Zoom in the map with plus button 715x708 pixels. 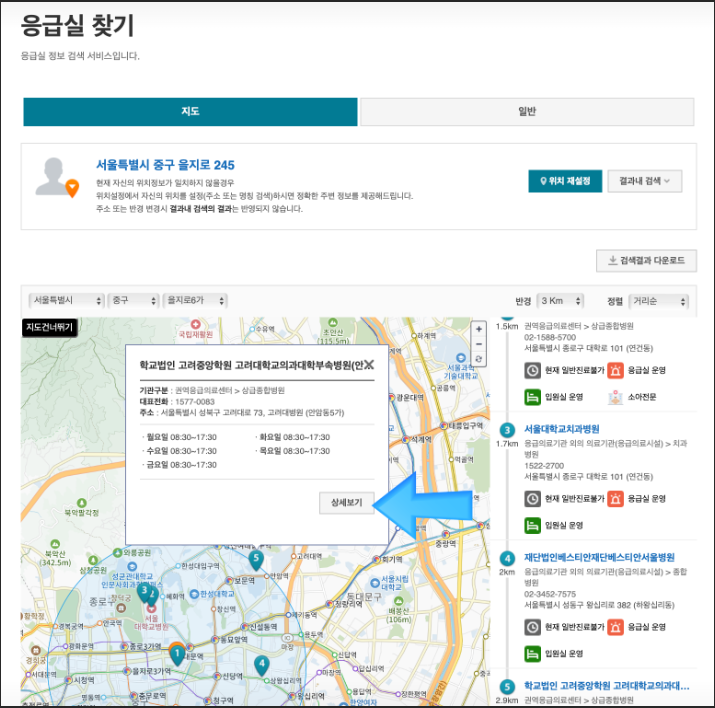pyautogui.click(x=479, y=329)
